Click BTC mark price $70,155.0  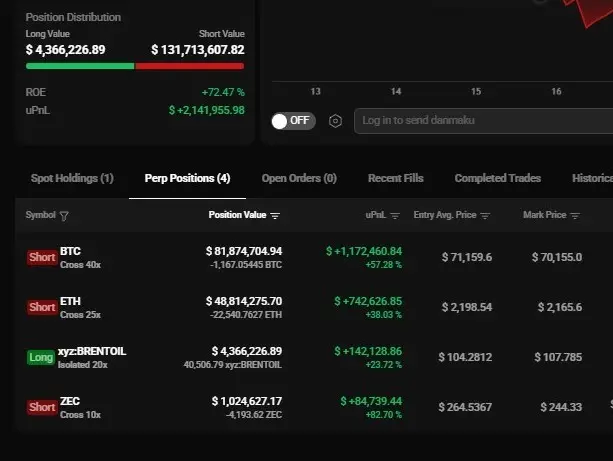557,257
